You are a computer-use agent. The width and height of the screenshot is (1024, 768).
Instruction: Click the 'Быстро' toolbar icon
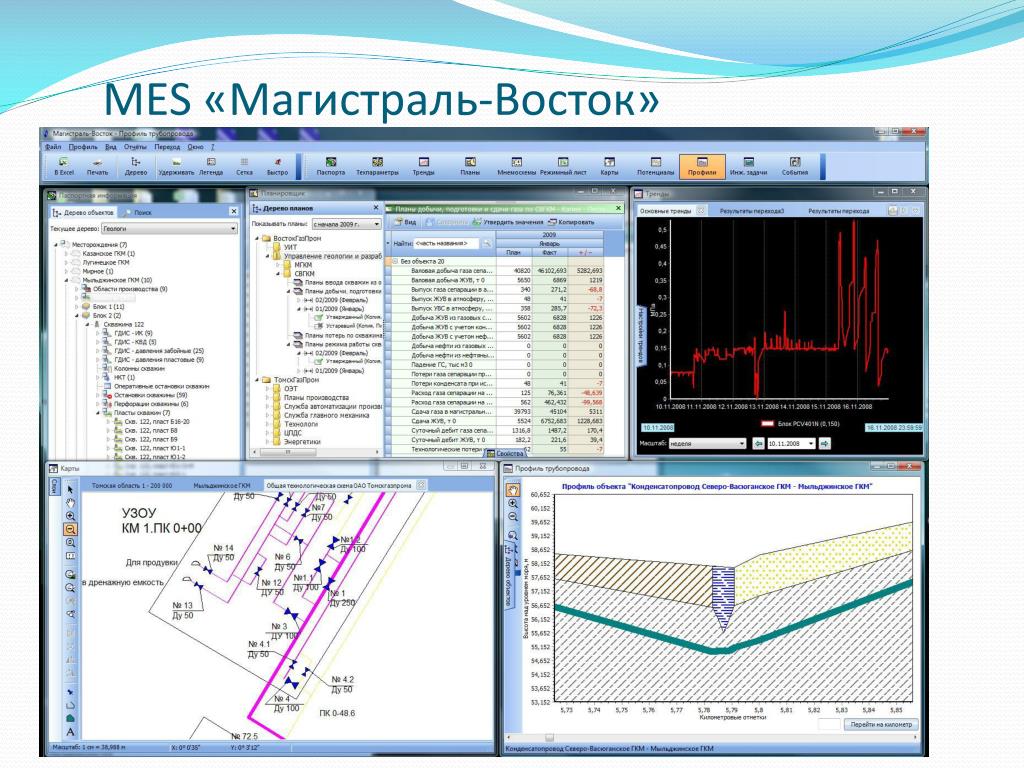pyautogui.click(x=278, y=166)
